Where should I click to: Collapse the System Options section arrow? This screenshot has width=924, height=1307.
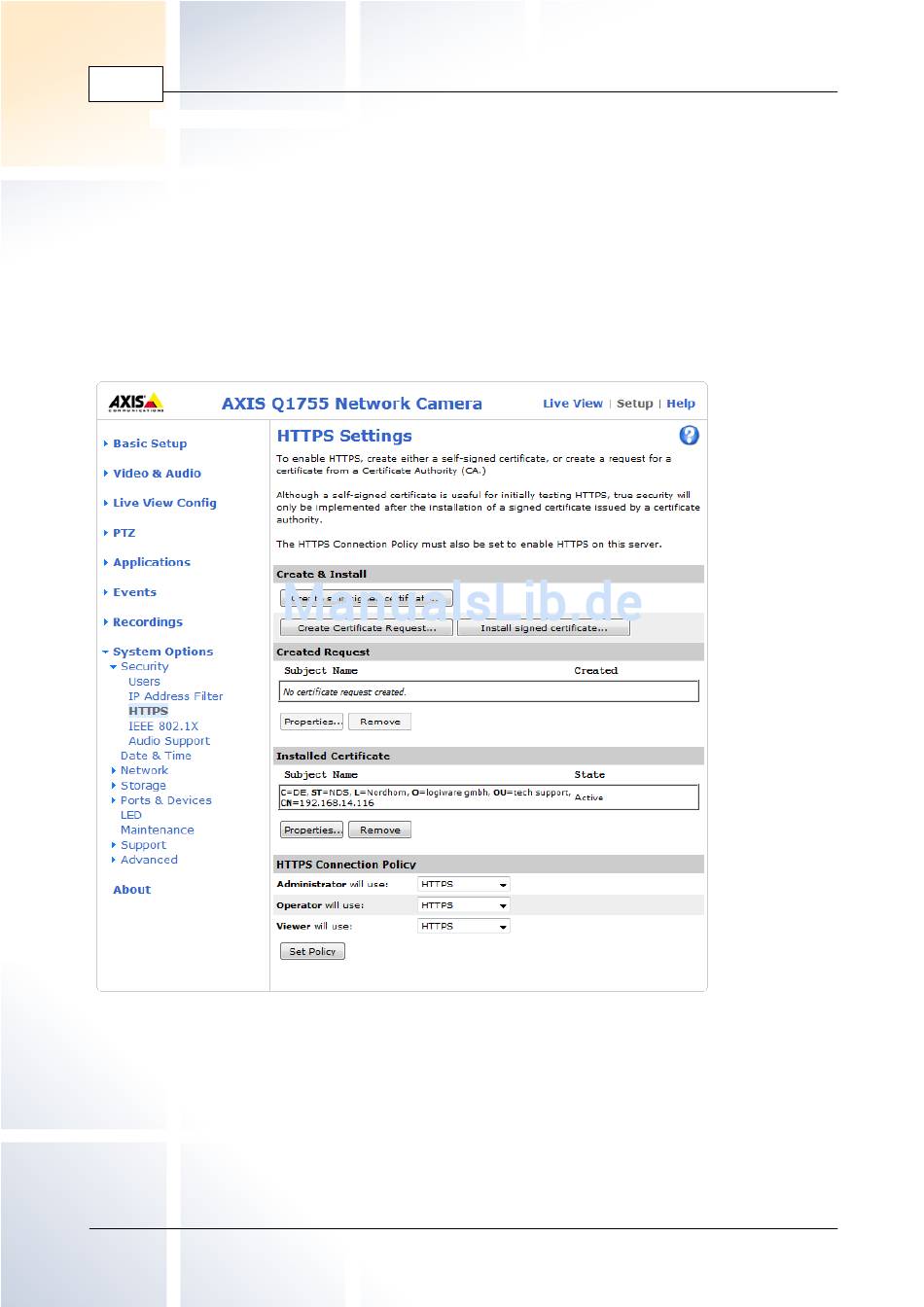[x=106, y=652]
